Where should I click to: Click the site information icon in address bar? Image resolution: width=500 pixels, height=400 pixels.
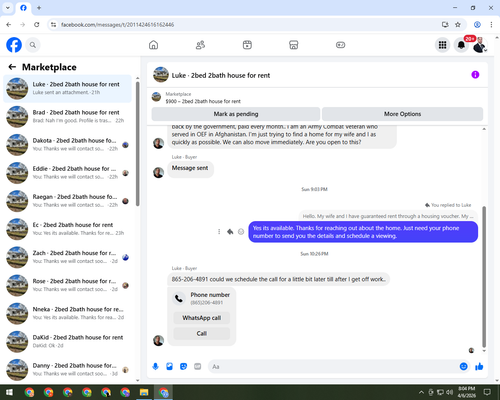54,25
